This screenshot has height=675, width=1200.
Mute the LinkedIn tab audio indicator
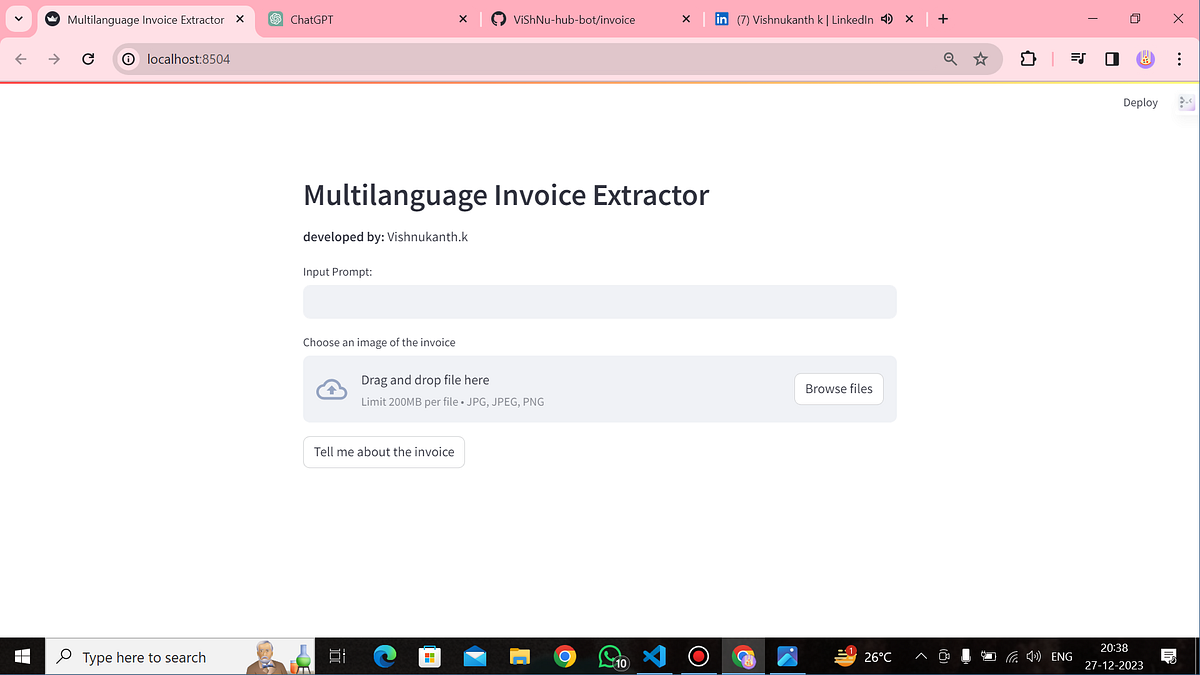tap(886, 18)
